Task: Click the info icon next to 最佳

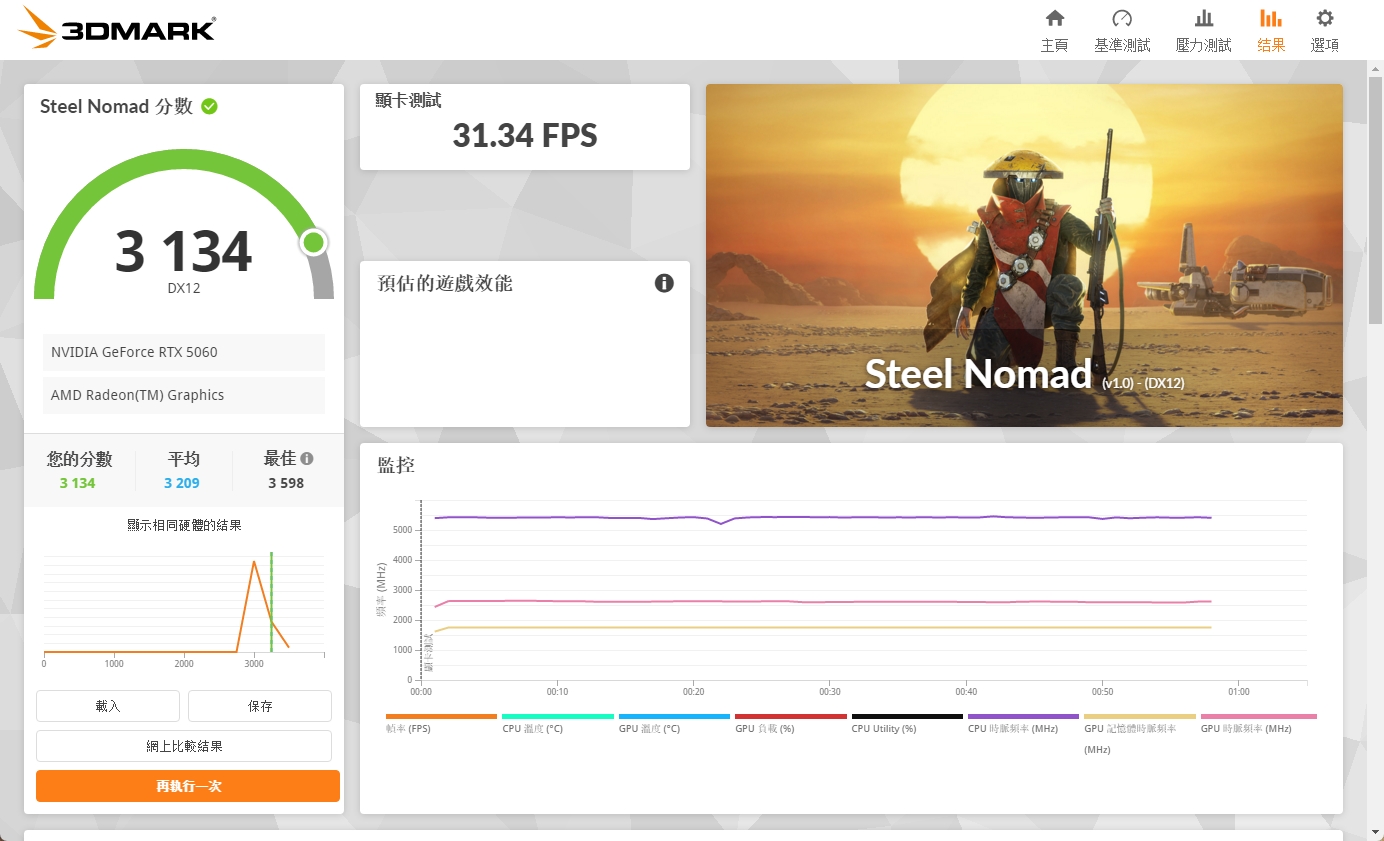Action: coord(307,458)
